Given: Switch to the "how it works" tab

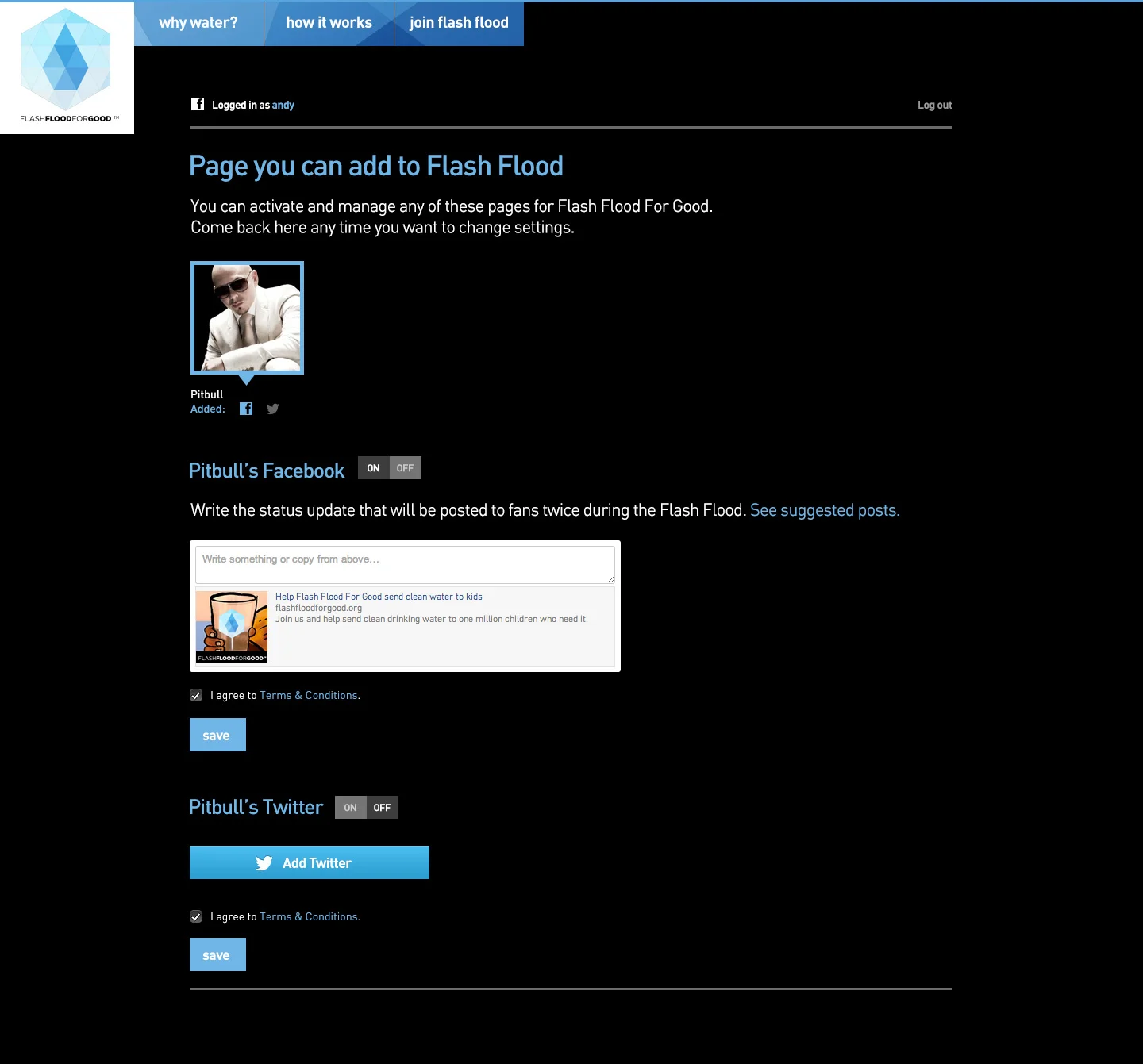Looking at the screenshot, I should [329, 23].
